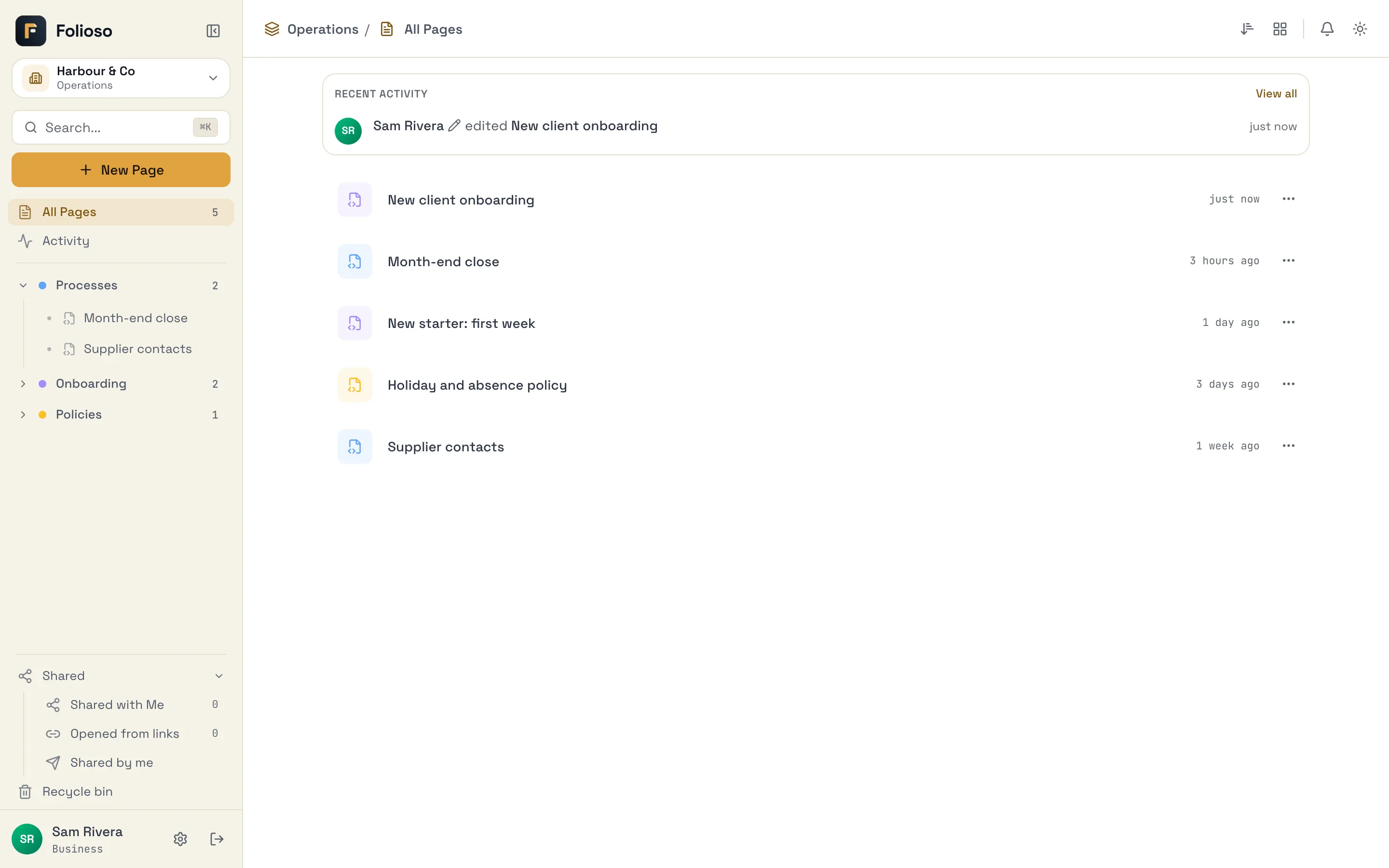Click the Onboarding purple color dot

tap(42, 384)
